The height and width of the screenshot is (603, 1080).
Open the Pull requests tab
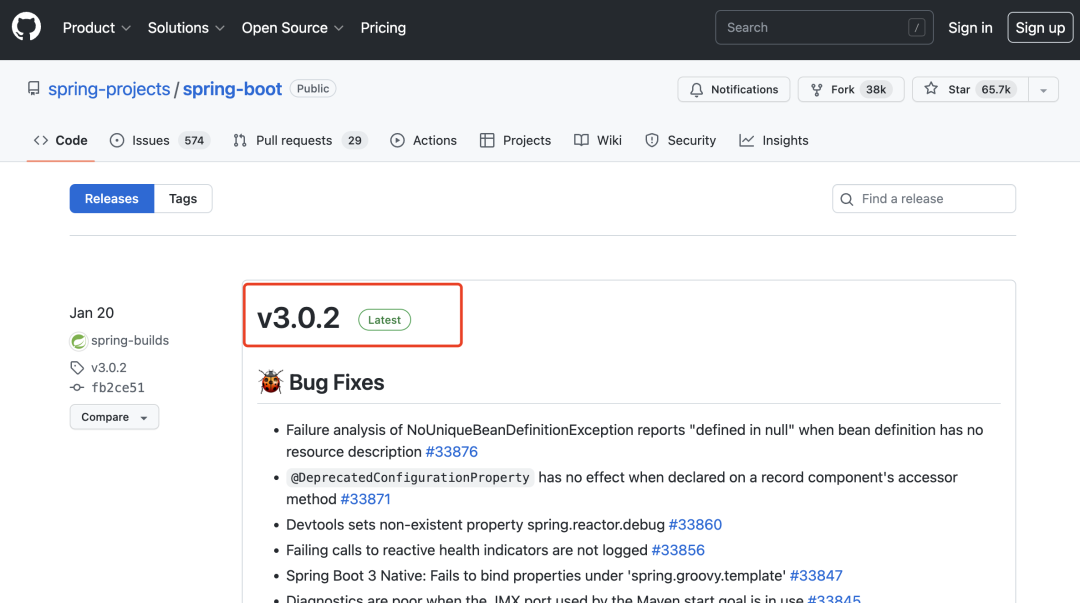(x=300, y=141)
